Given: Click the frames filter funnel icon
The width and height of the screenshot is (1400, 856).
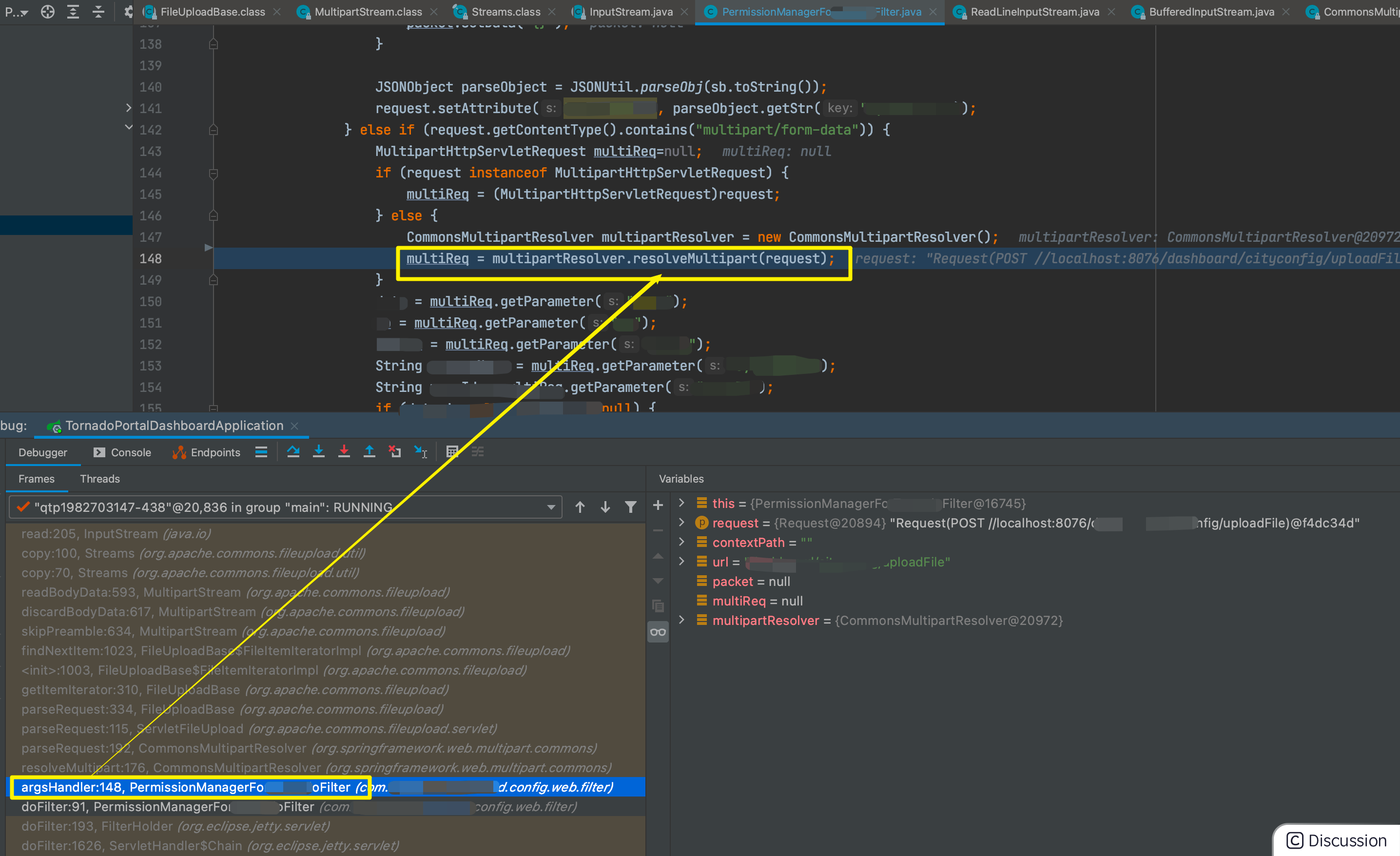Looking at the screenshot, I should (631, 506).
